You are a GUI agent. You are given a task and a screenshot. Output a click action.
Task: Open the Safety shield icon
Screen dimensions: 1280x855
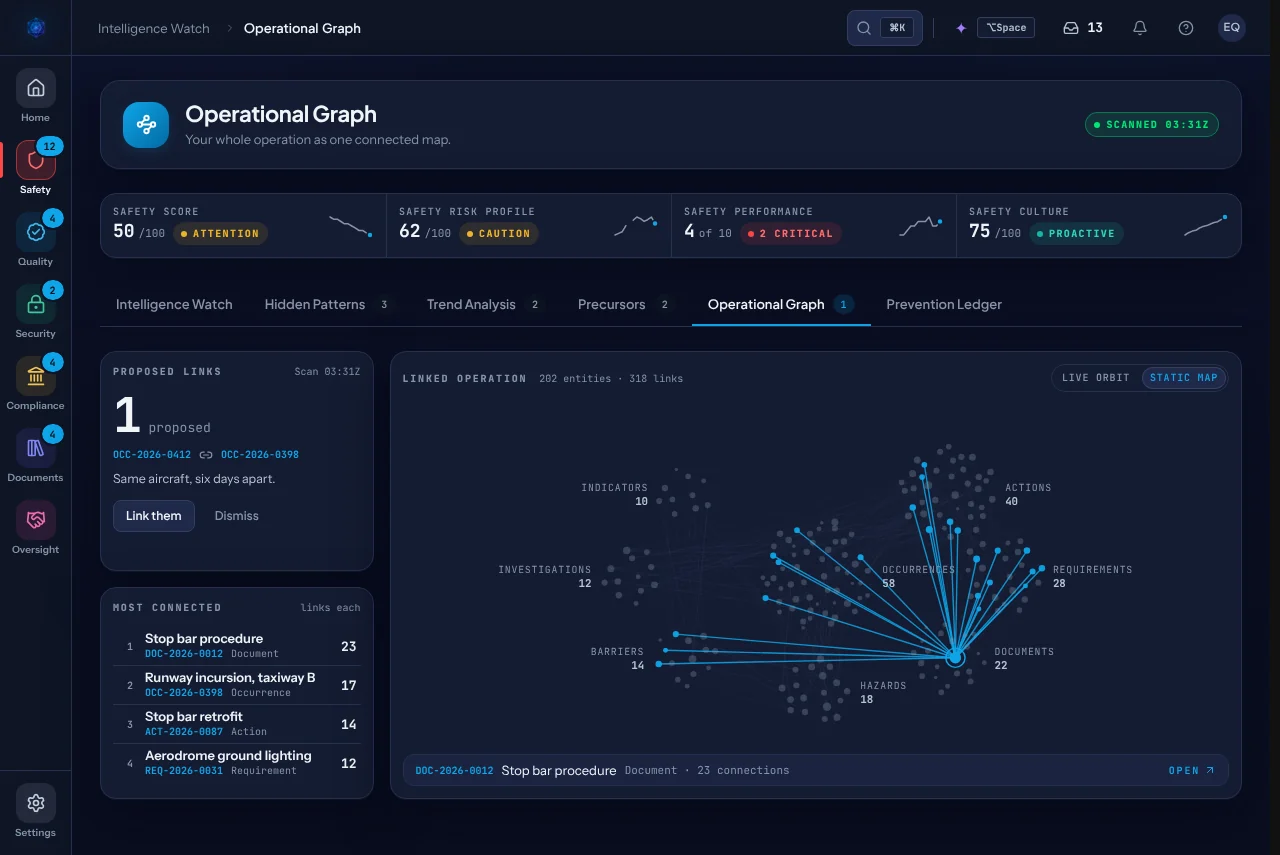click(35, 160)
